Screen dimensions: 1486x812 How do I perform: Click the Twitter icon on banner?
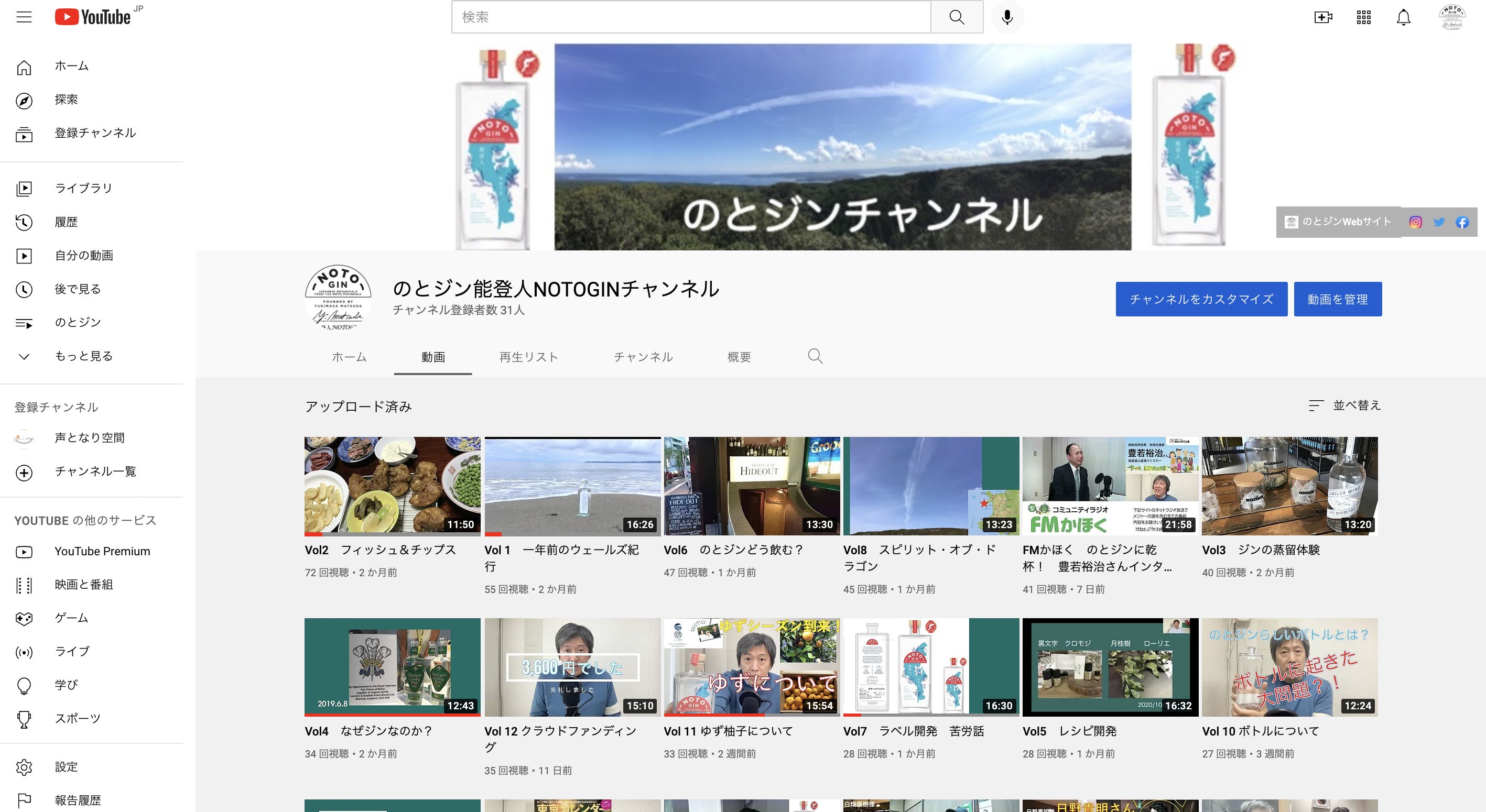coord(1439,222)
